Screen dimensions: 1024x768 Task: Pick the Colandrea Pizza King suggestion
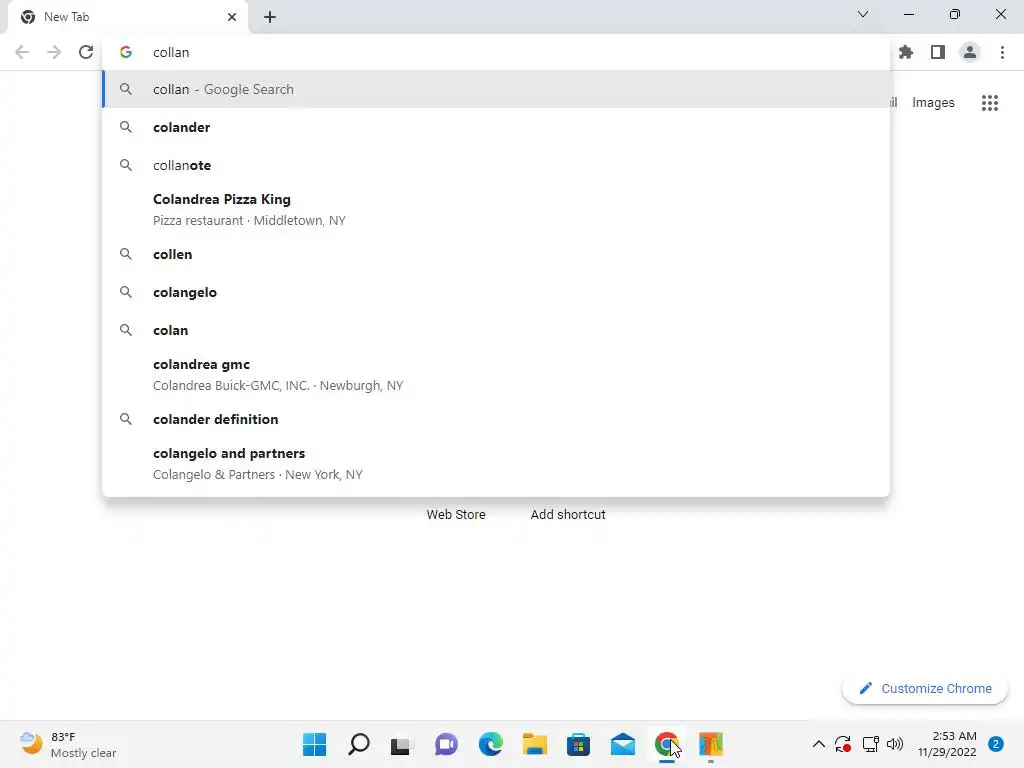click(x=496, y=210)
